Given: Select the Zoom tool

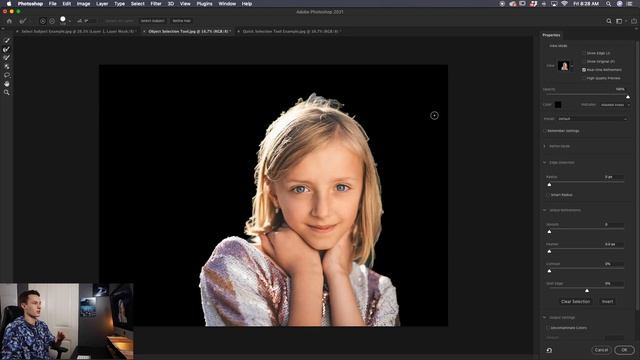Looking at the screenshot, I should (x=7, y=93).
